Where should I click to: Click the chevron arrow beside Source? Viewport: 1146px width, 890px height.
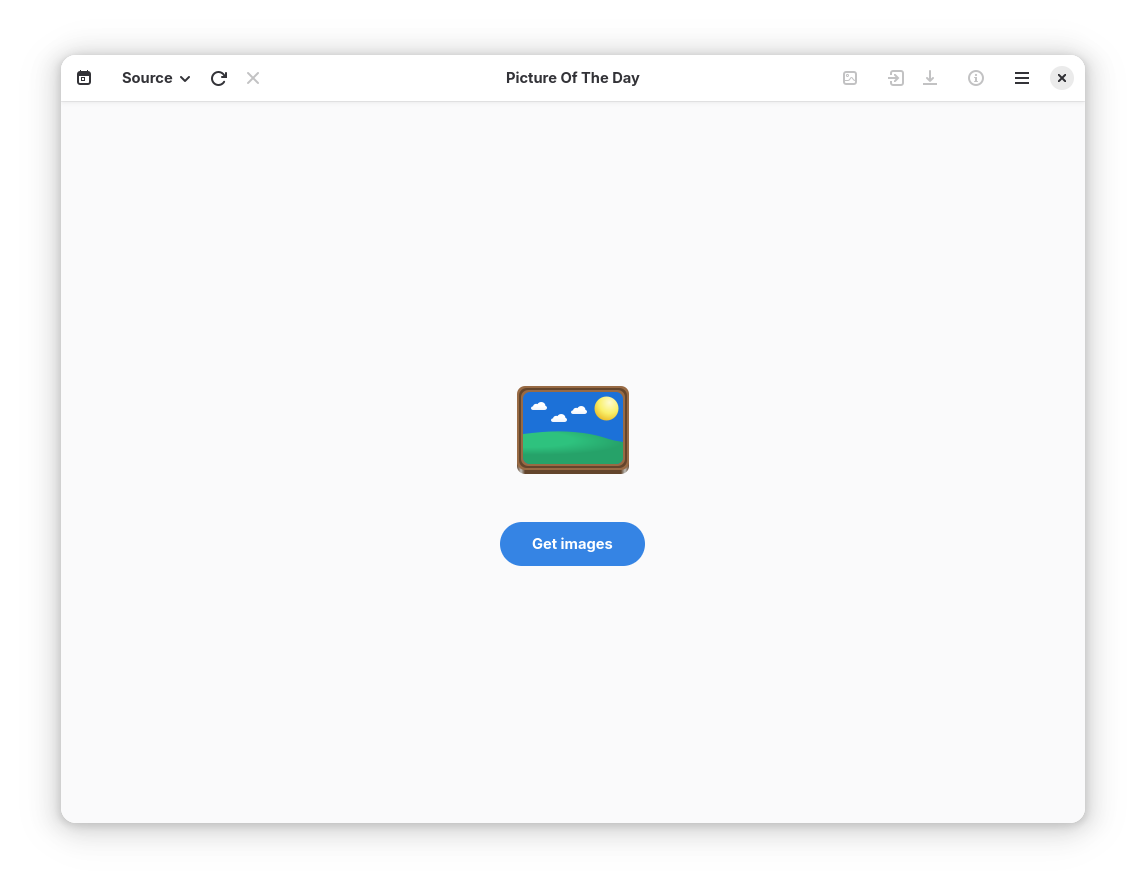pyautogui.click(x=185, y=79)
